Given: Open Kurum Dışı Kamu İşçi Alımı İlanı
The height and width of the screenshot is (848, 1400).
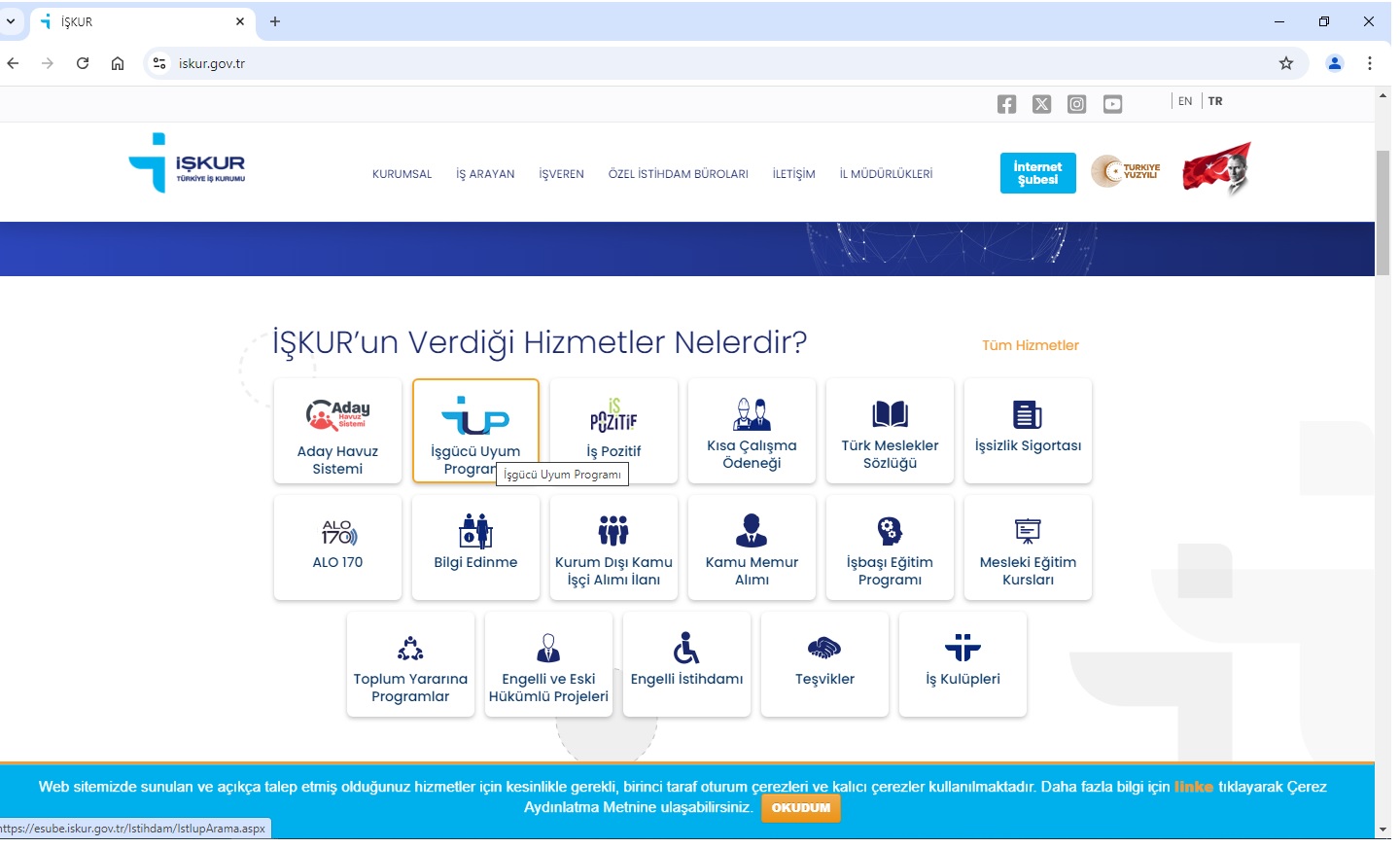Looking at the screenshot, I should (613, 548).
